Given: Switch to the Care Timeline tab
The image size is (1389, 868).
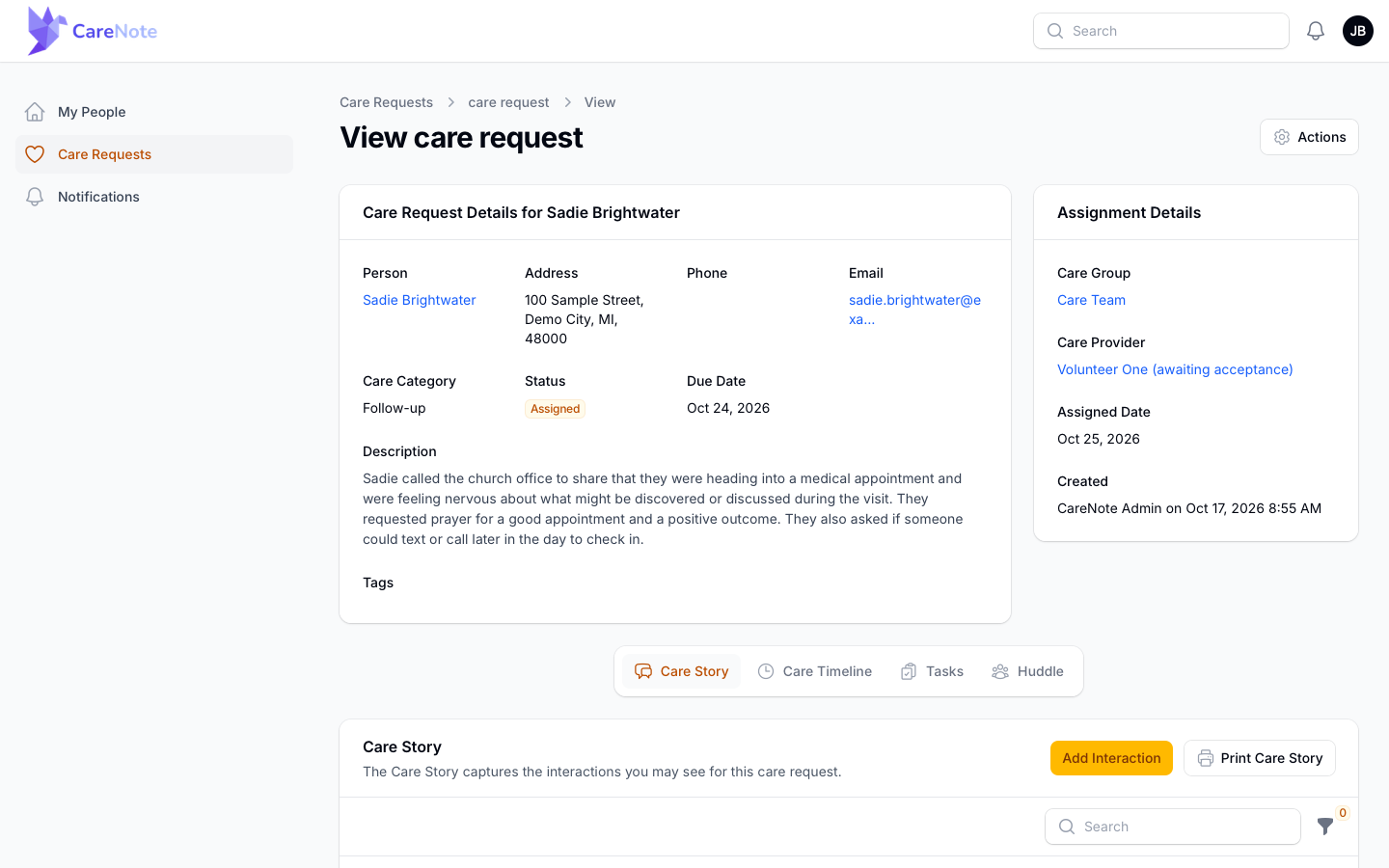Looking at the screenshot, I should (x=815, y=671).
